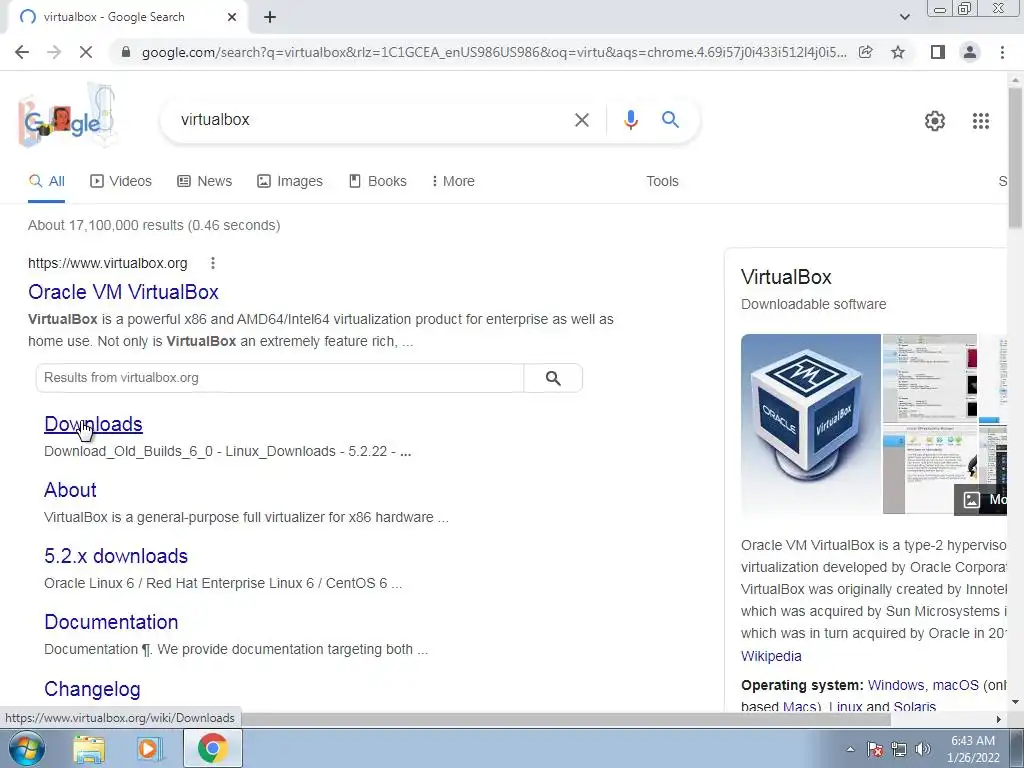Click the blue magnifier search icon

click(x=670, y=120)
